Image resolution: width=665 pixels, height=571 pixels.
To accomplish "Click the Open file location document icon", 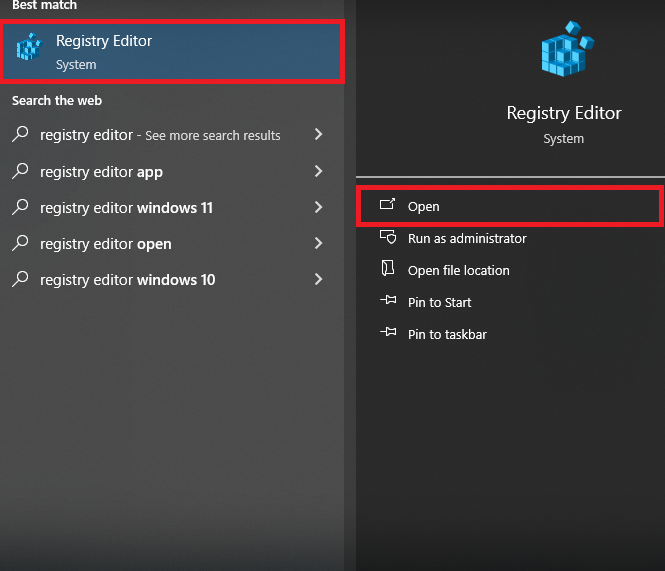I will click(388, 270).
